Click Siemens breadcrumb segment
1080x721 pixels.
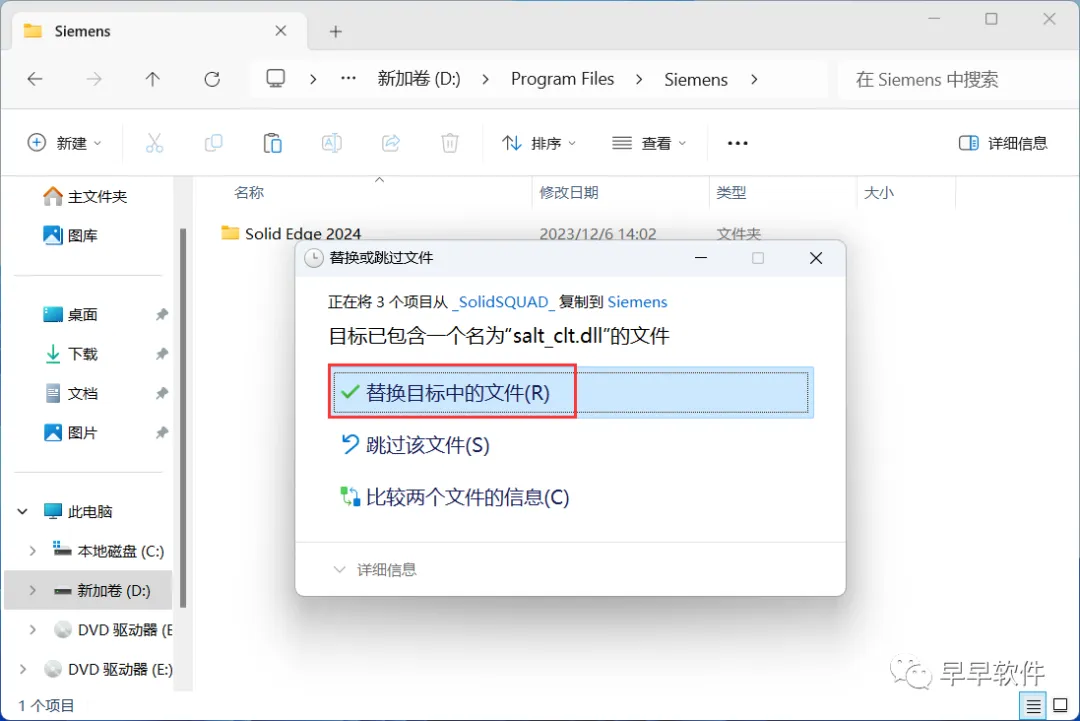click(696, 79)
